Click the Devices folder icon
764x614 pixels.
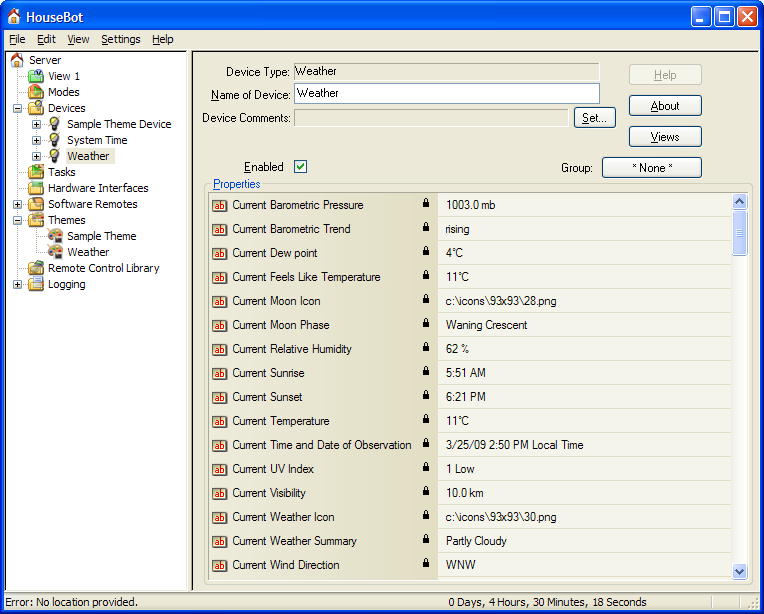(36, 108)
